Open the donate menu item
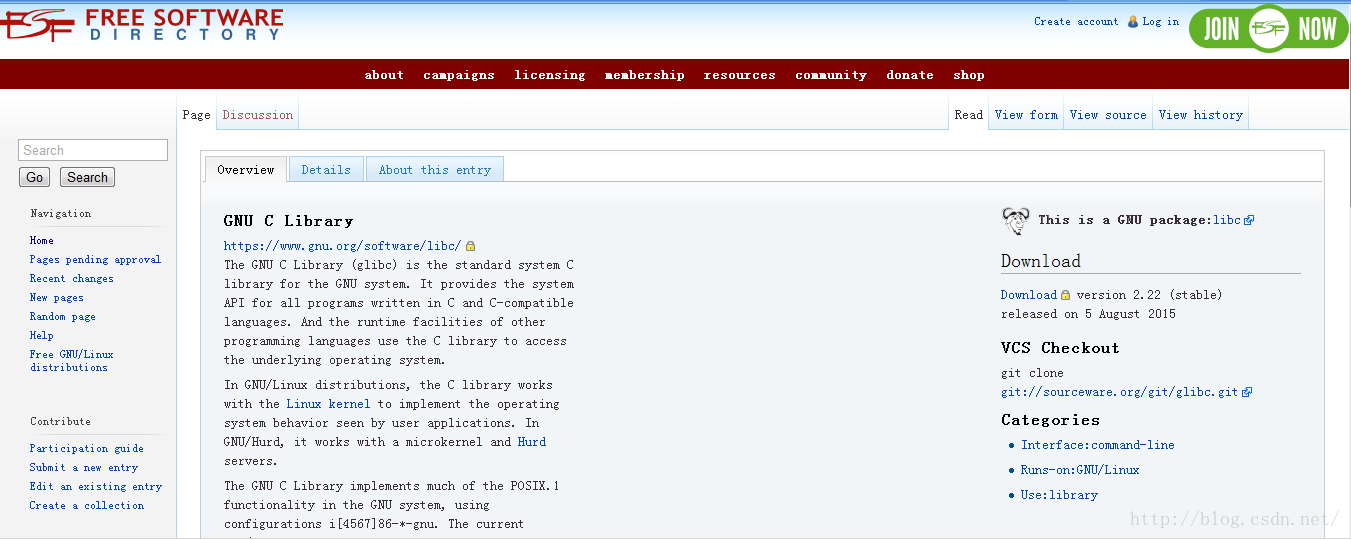 pos(910,75)
